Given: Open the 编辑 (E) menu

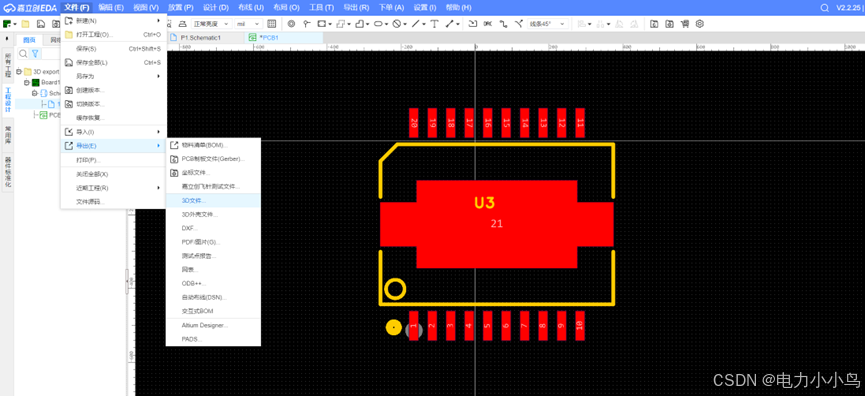Looking at the screenshot, I should click(x=111, y=8).
